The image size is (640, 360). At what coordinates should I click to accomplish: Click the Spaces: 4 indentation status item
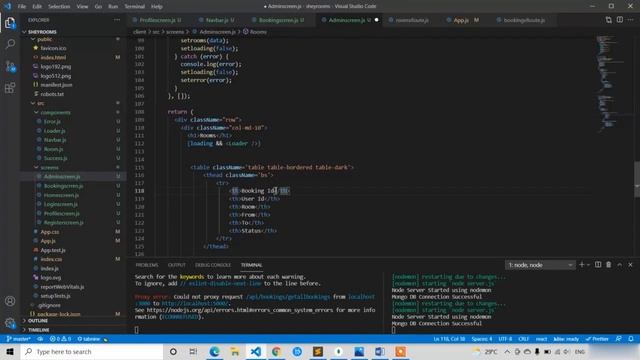point(482,339)
